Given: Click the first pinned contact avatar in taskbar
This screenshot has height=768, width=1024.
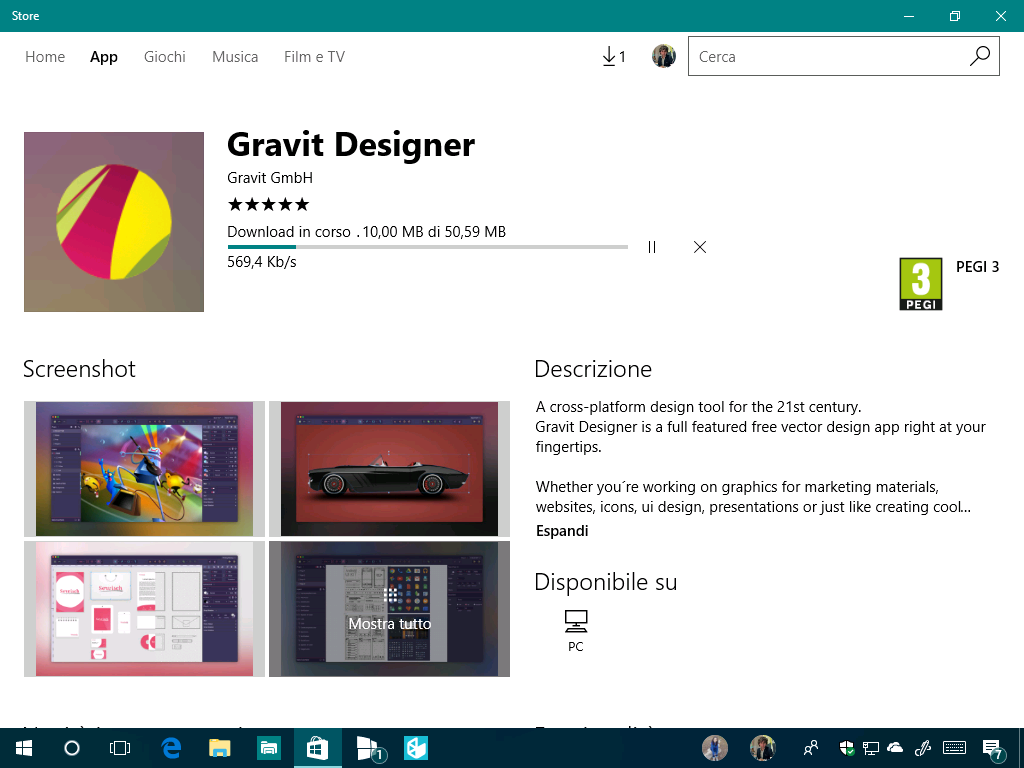Looking at the screenshot, I should coord(715,748).
